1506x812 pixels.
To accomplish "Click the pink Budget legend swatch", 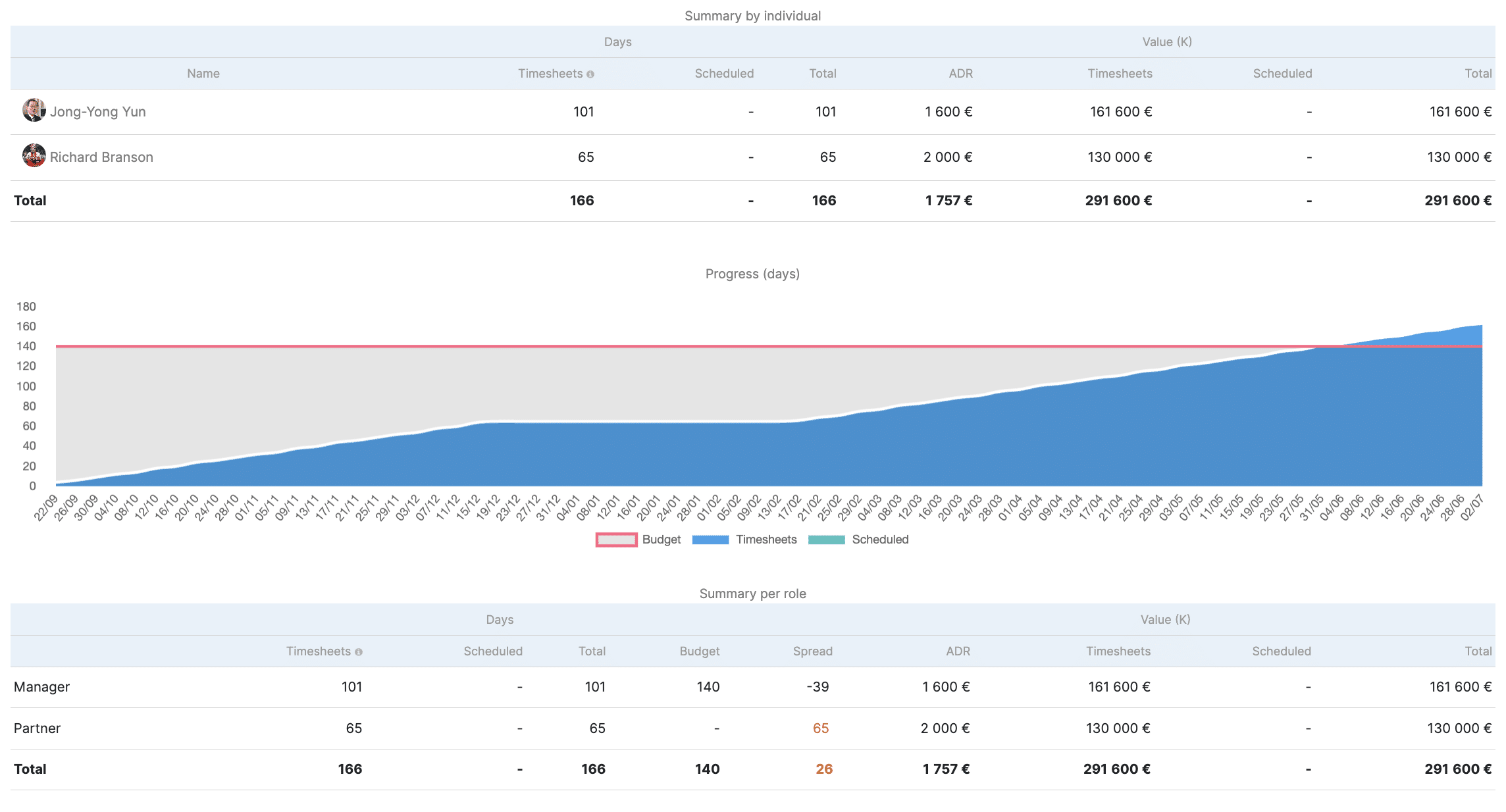I will point(616,540).
